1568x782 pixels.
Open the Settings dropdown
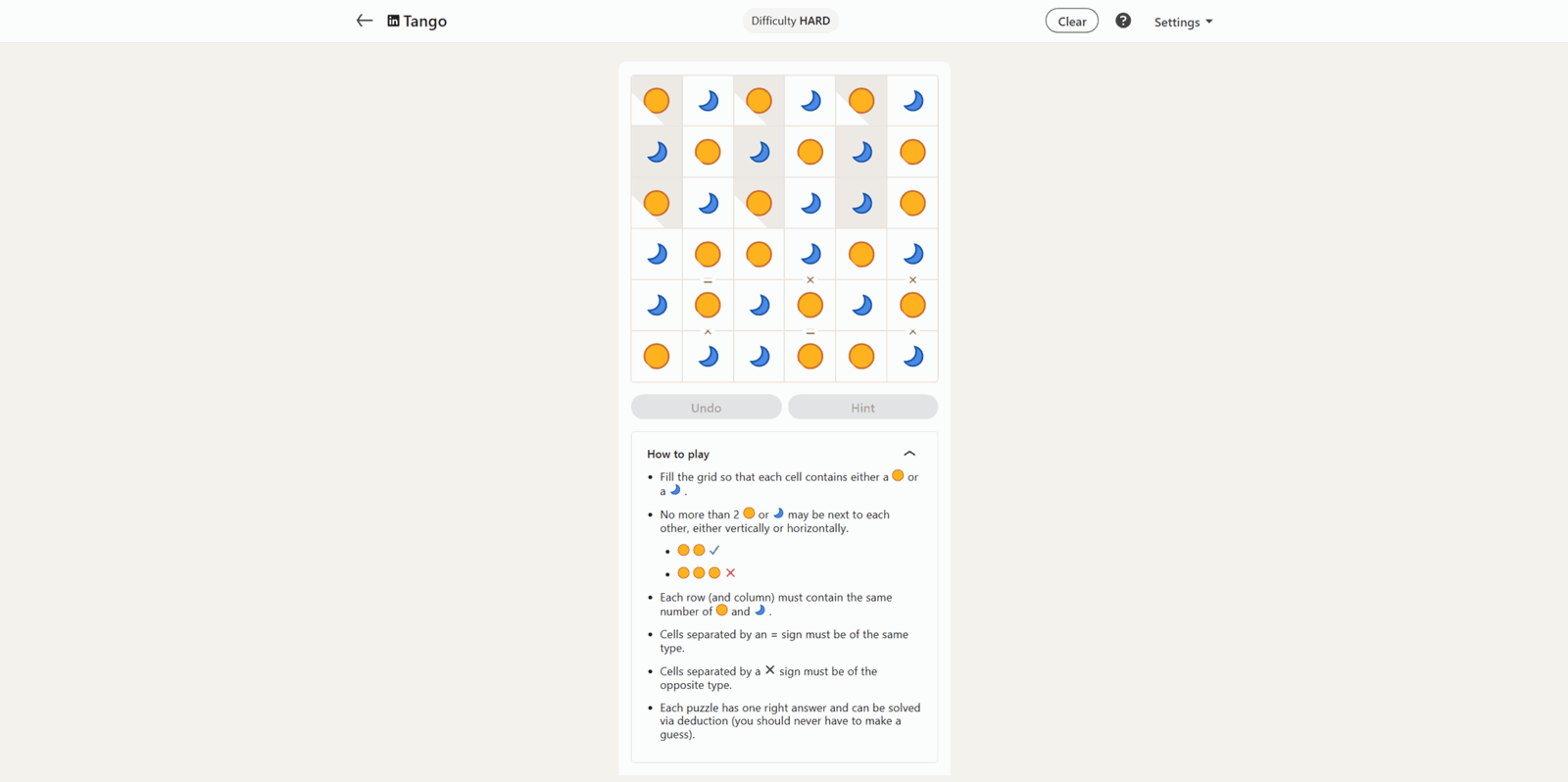1183,22
